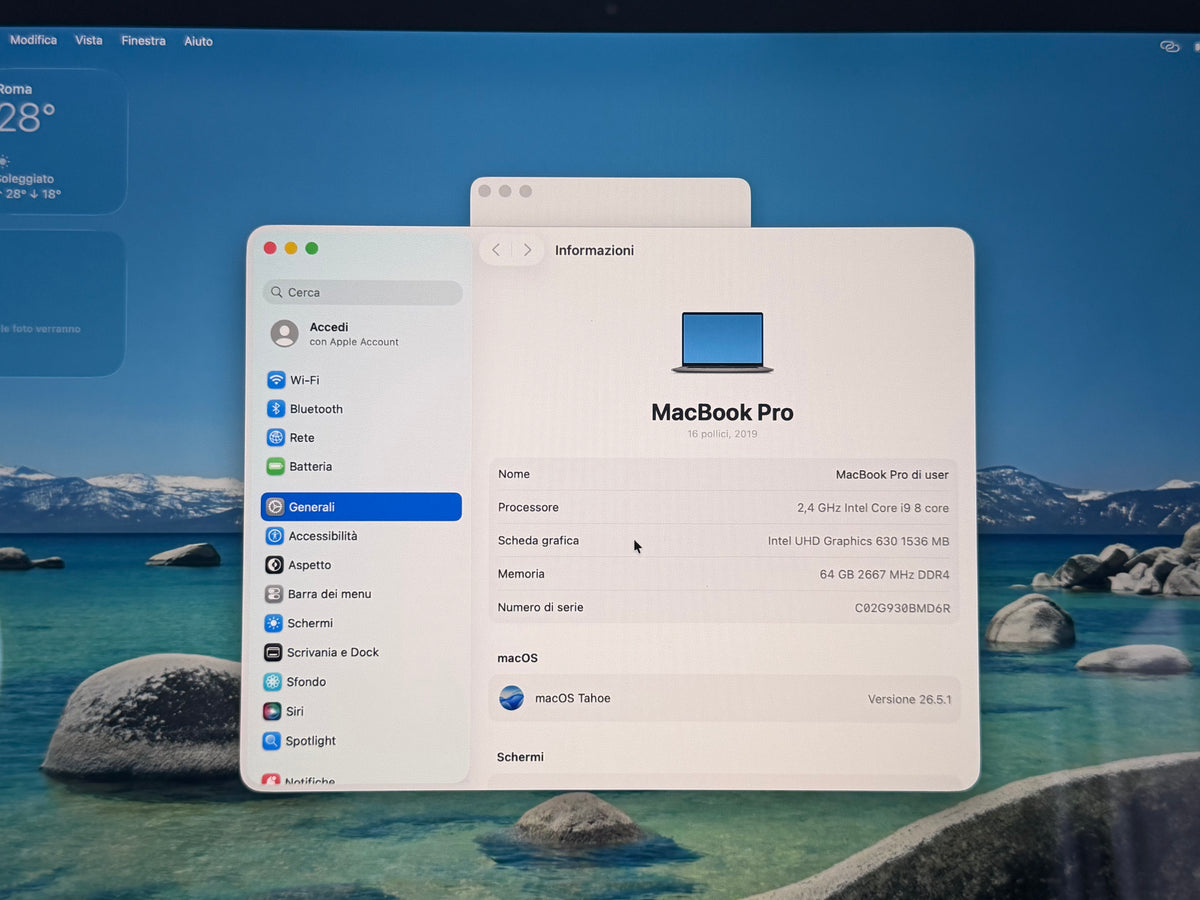Click Intel UHD Graphics 630 1536 MB text
1200x900 pixels.
tap(858, 541)
